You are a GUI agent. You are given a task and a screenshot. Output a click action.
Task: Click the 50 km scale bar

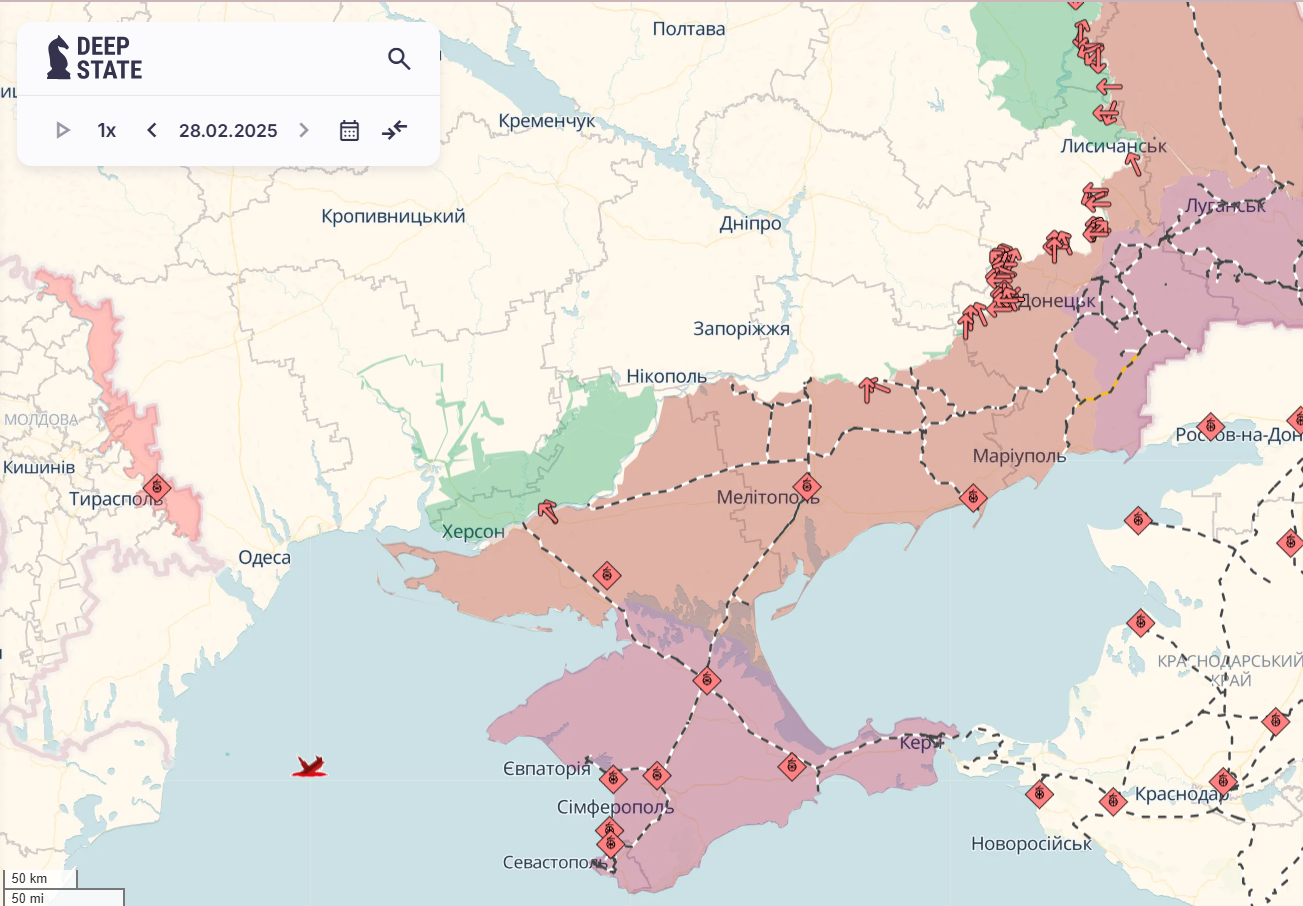pyautogui.click(x=41, y=879)
